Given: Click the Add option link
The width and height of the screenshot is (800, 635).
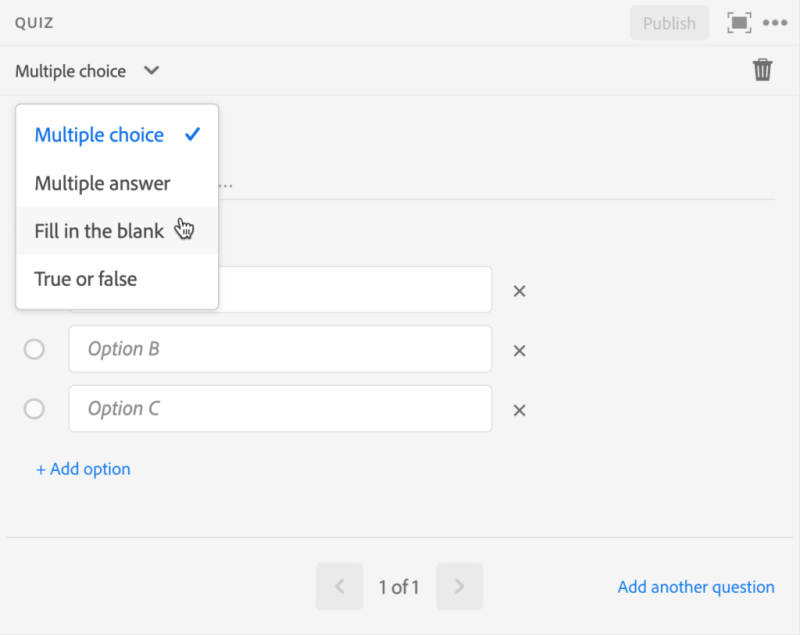Looking at the screenshot, I should pos(83,469).
